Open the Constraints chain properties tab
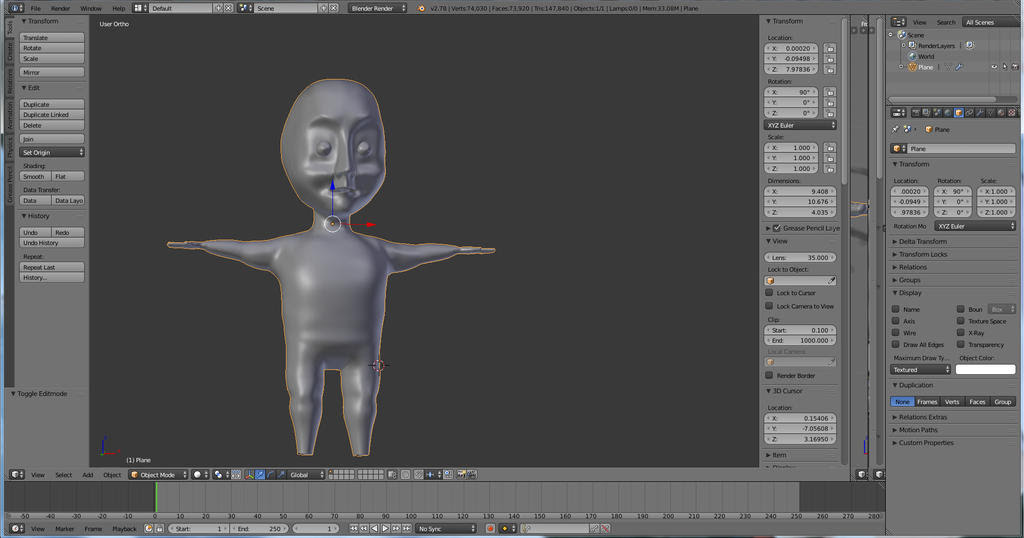Image resolution: width=1024 pixels, height=538 pixels. (x=969, y=113)
